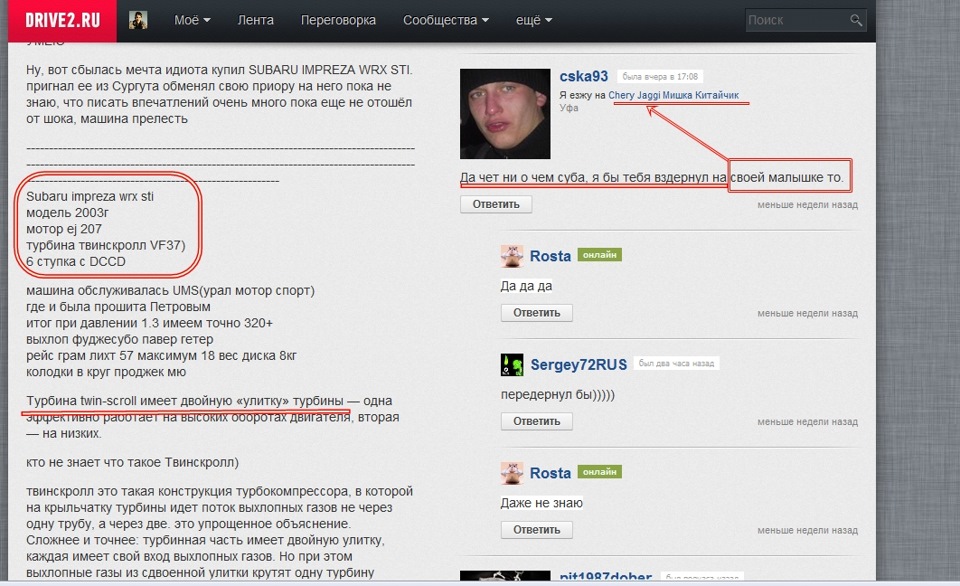The width and height of the screenshot is (960, 586).
Task: Expand the 'Сообщества' dropdown menu
Action: point(446,20)
